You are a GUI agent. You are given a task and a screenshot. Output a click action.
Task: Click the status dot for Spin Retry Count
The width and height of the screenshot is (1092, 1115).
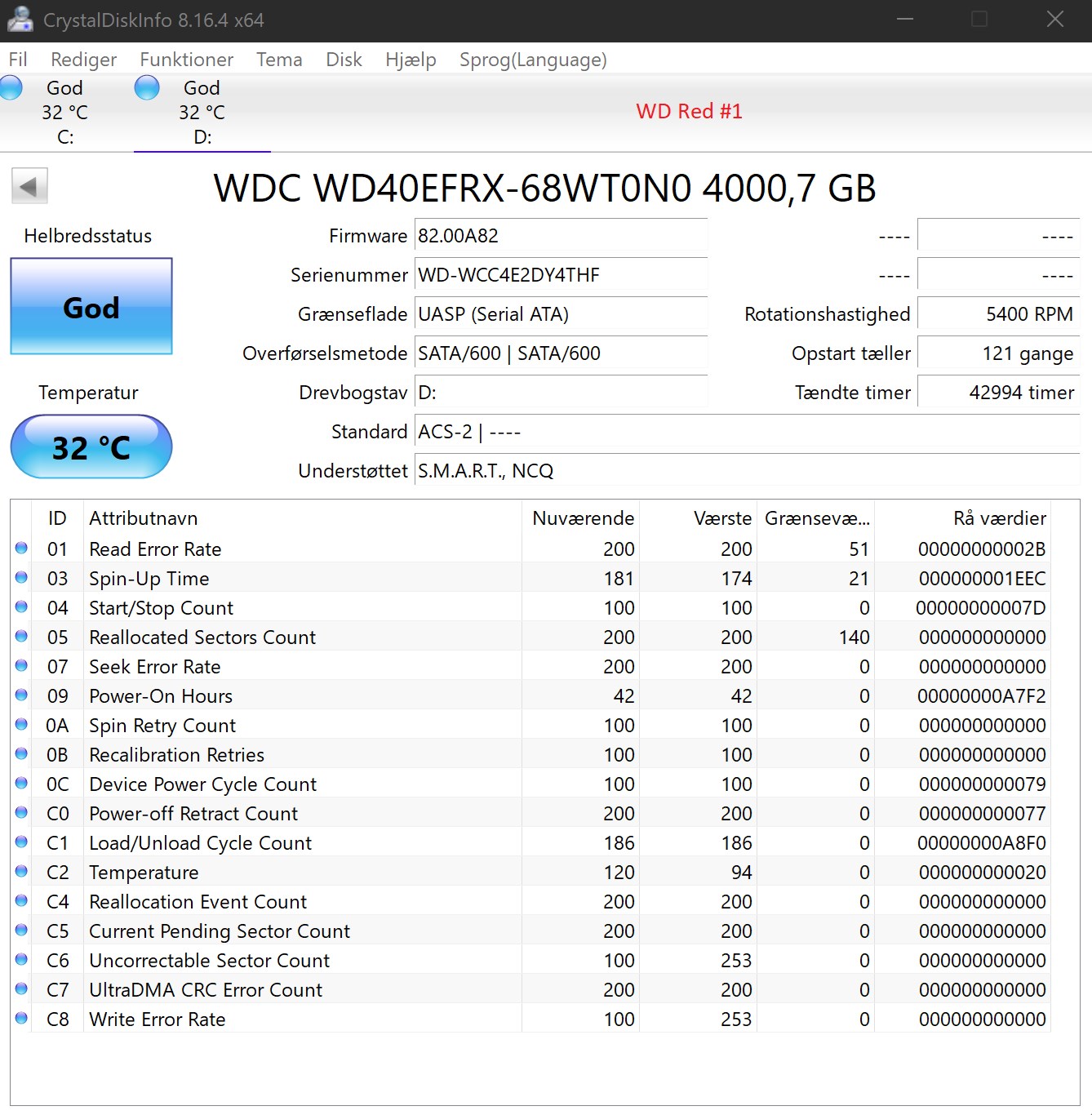[21, 725]
